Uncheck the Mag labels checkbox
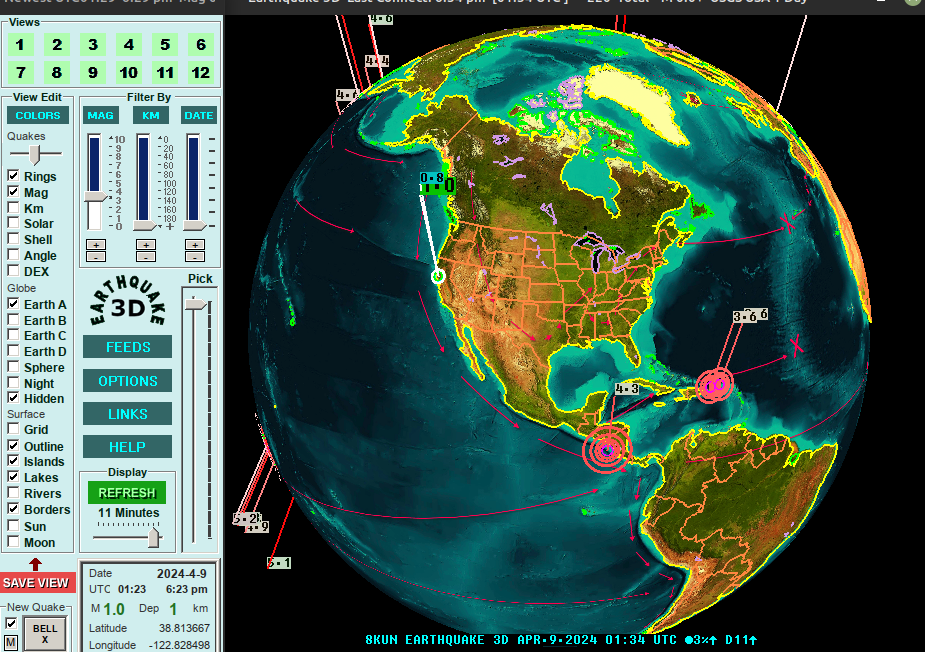The height and width of the screenshot is (652, 925). 13,192
